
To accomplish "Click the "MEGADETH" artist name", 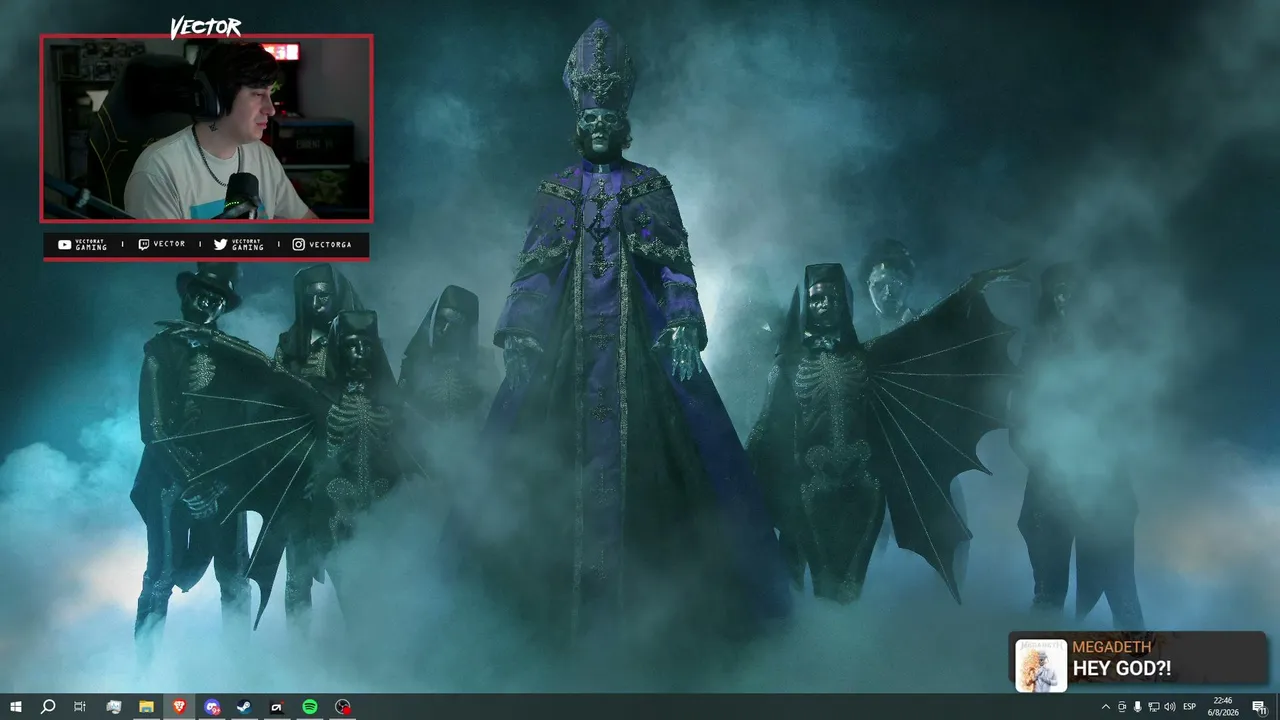I will (1112, 647).
